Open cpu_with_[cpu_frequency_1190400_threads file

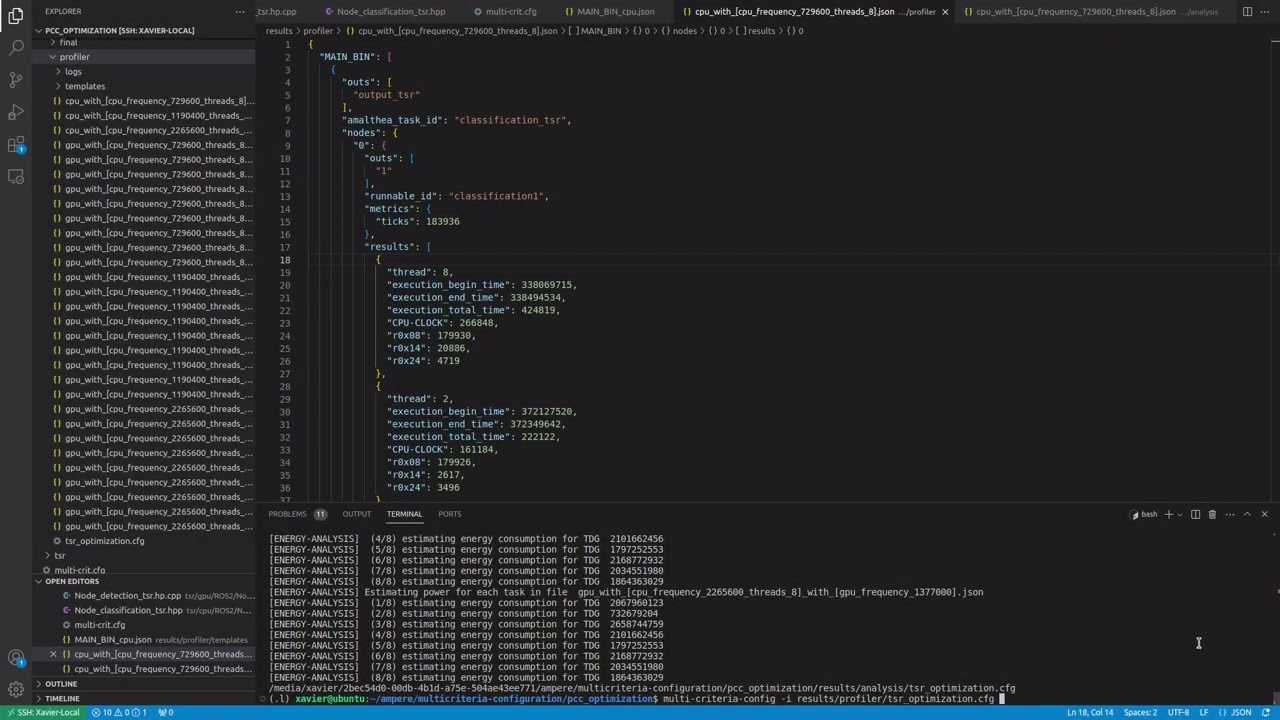tap(158, 116)
